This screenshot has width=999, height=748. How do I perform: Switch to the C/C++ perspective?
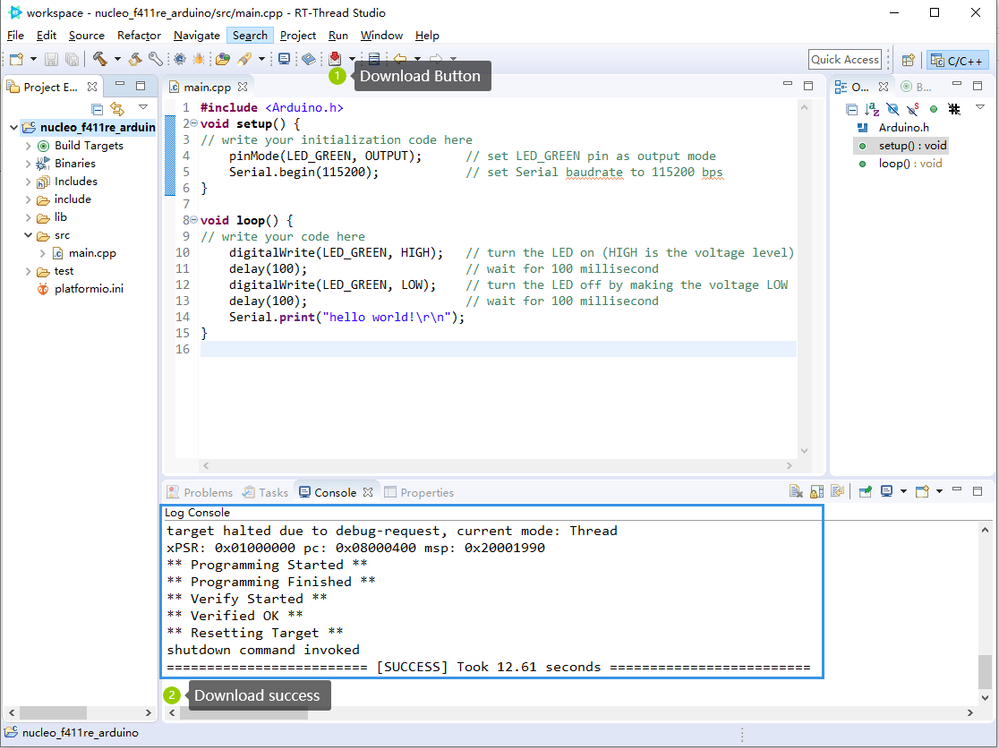click(957, 61)
